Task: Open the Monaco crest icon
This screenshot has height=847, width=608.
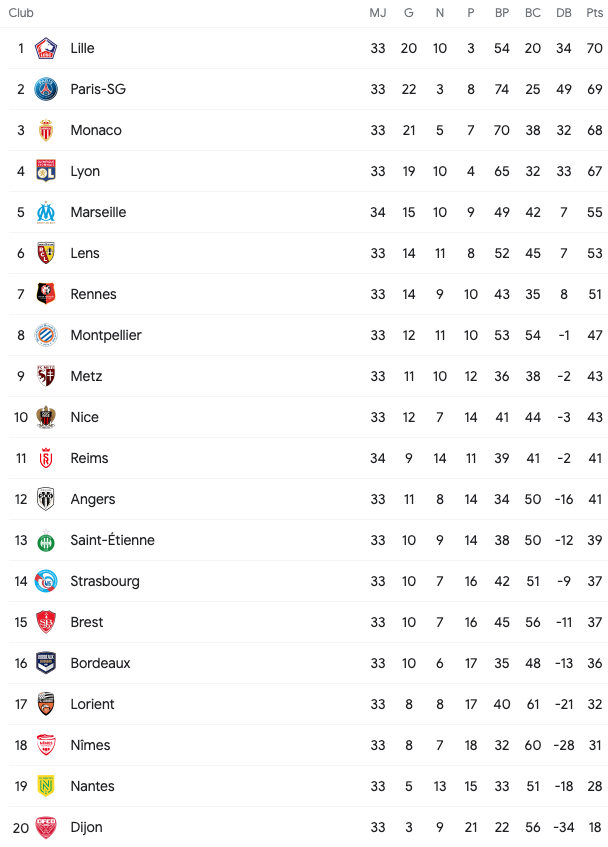Action: tap(46, 130)
